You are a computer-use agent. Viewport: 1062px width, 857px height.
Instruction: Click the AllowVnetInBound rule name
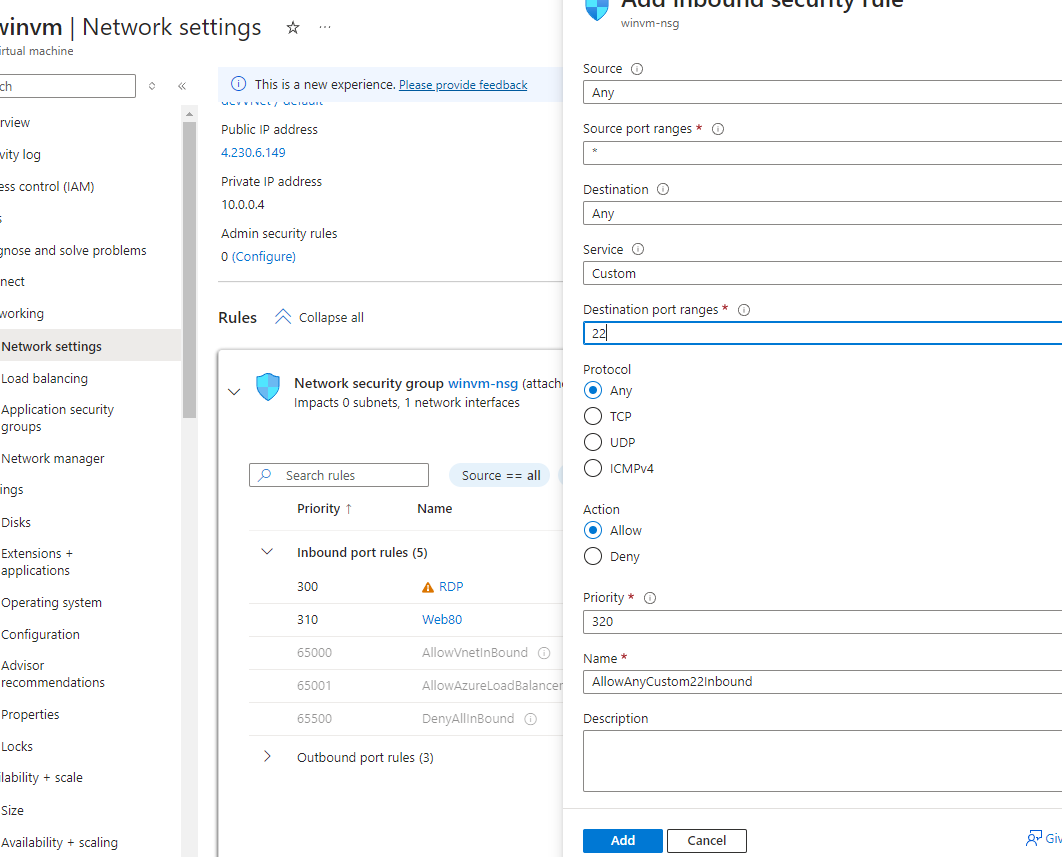click(475, 652)
